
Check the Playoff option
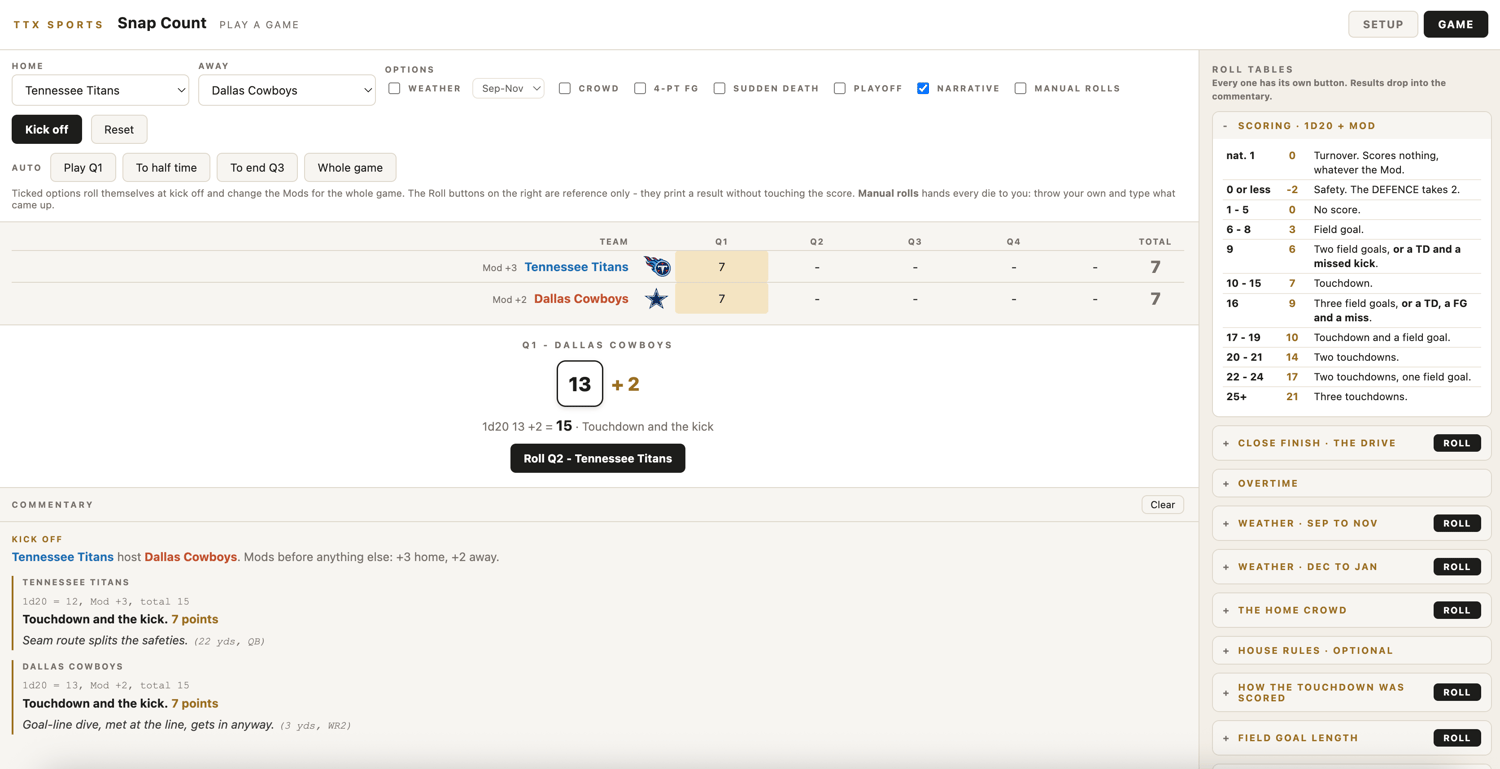click(840, 88)
